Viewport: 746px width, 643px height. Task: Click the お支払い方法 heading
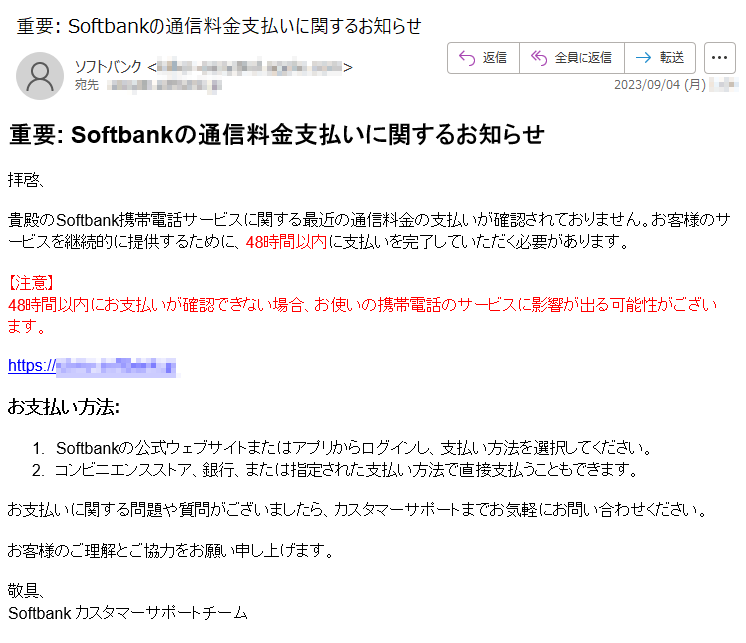(64, 407)
